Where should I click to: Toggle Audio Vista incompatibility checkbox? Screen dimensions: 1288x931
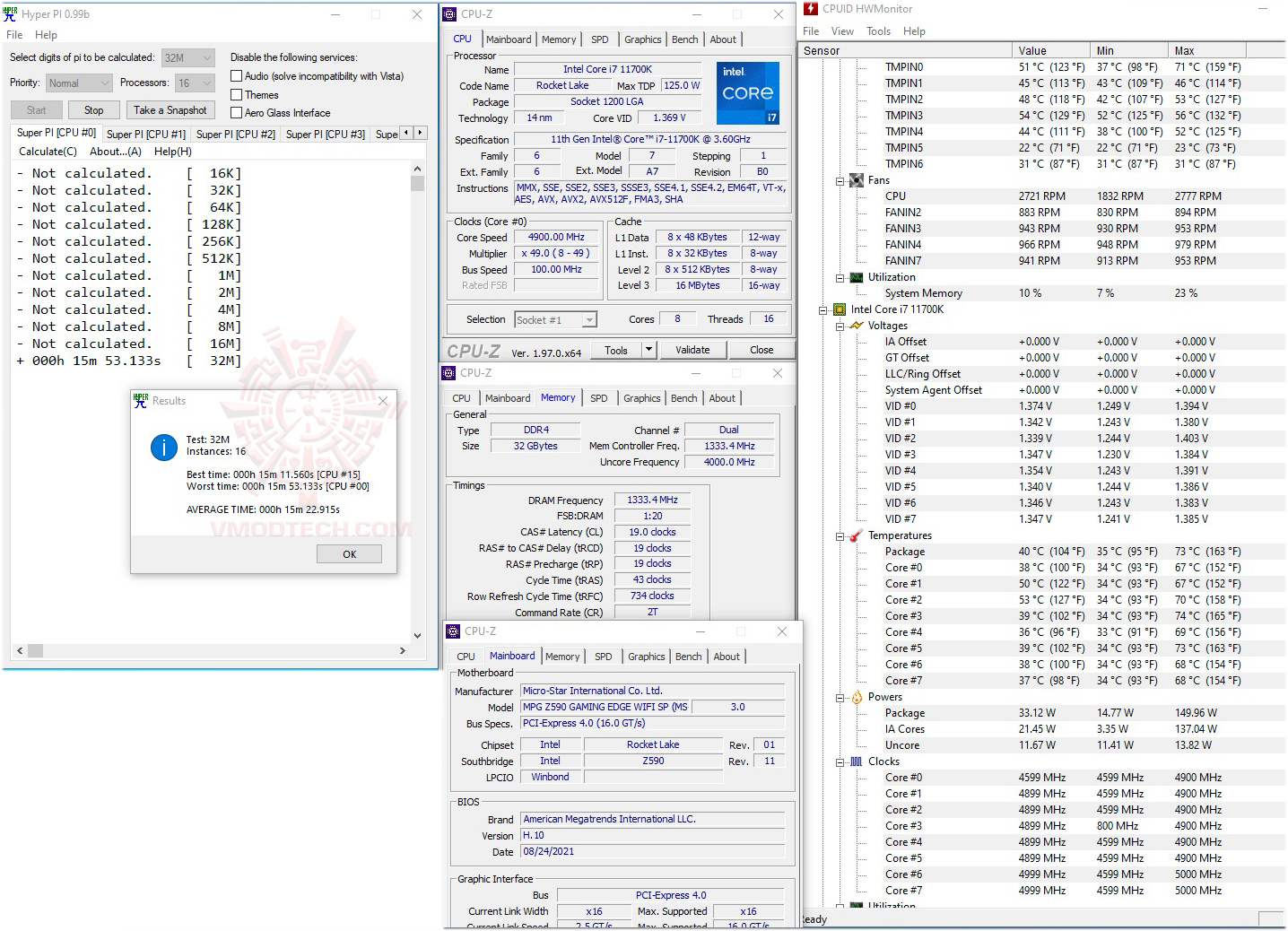point(237,76)
